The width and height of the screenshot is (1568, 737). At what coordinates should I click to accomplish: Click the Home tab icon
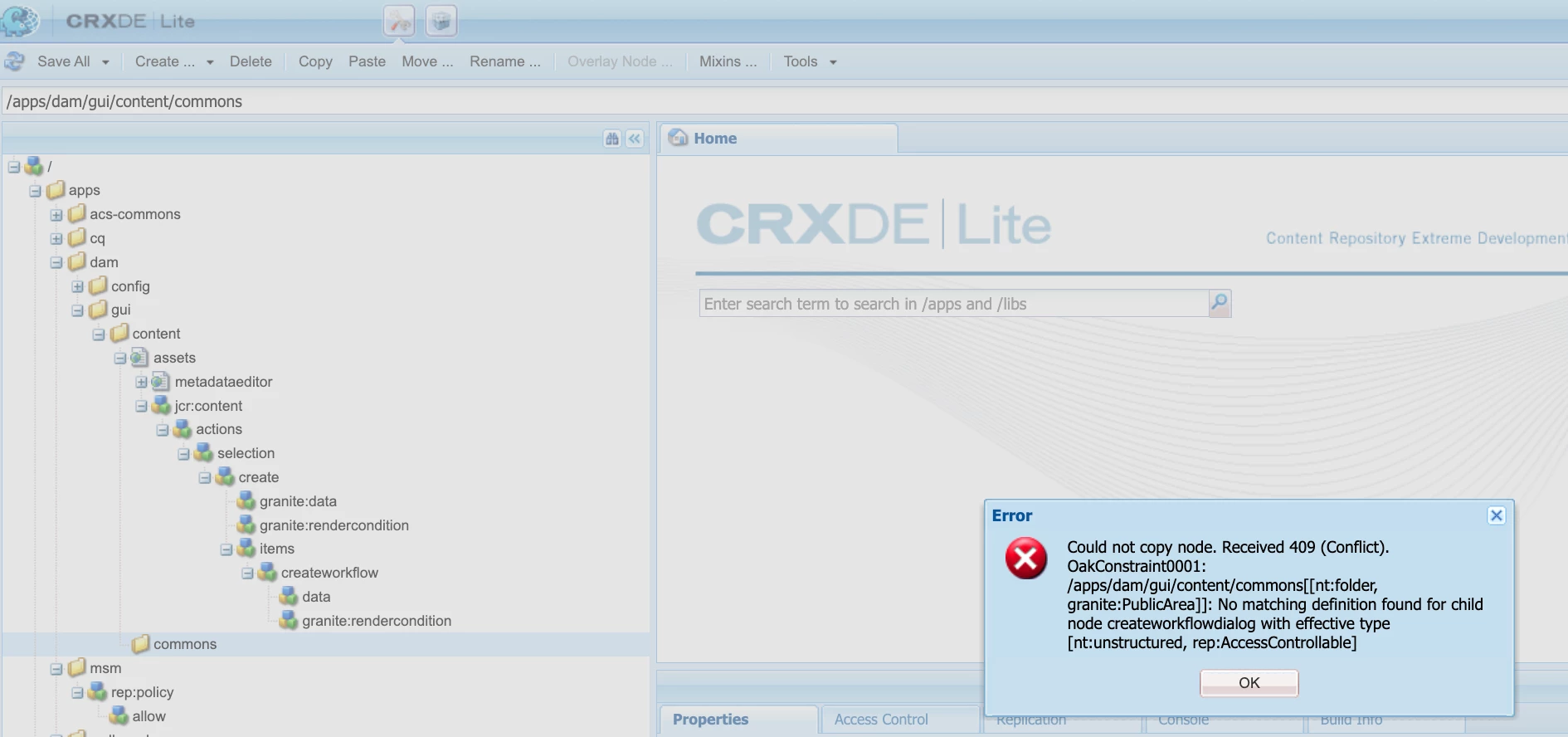click(679, 138)
